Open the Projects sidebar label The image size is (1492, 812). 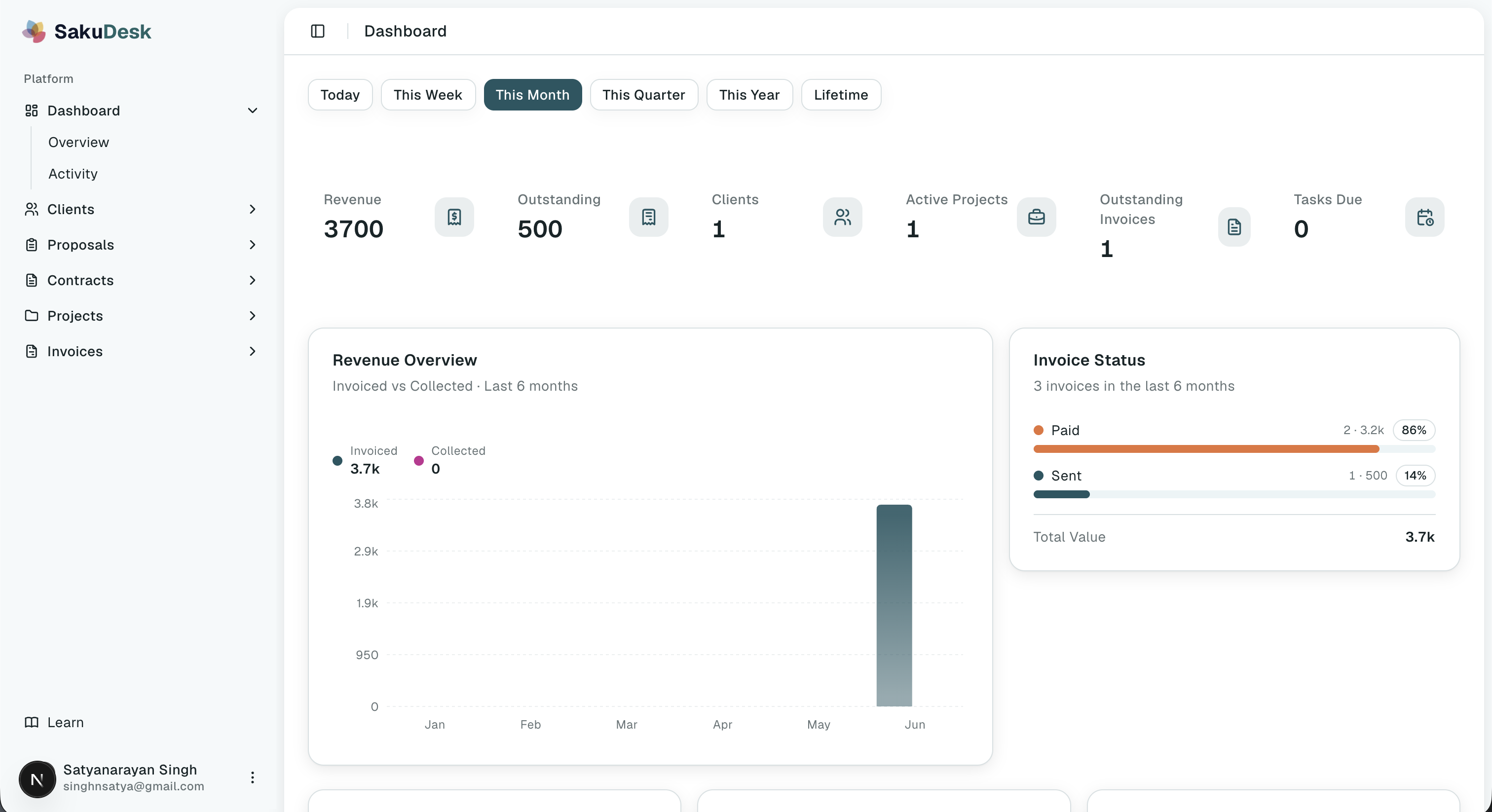point(75,316)
